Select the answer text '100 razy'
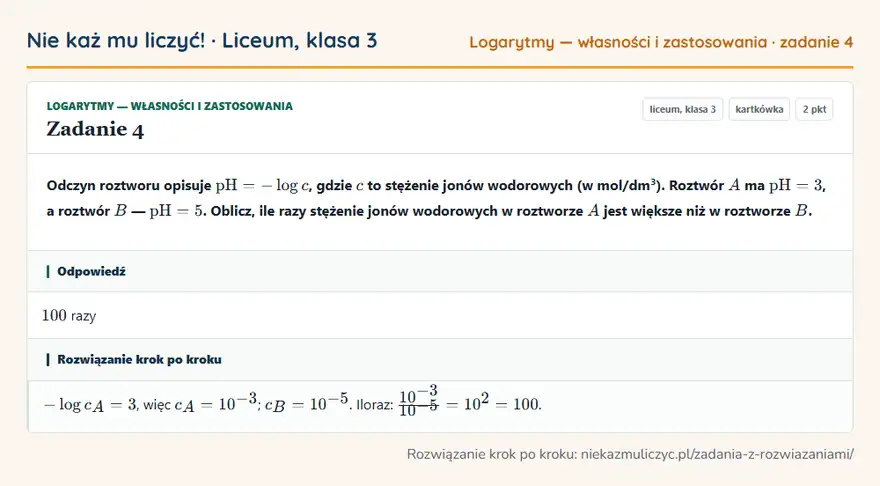 69,315
